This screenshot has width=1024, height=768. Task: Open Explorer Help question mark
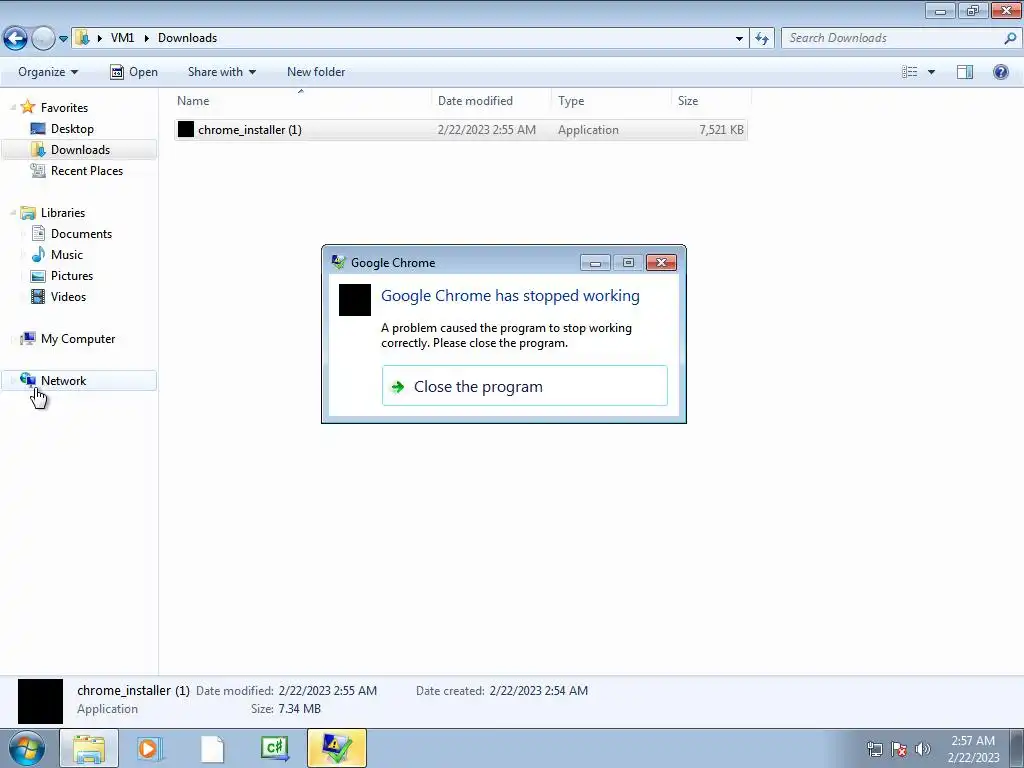point(1000,72)
